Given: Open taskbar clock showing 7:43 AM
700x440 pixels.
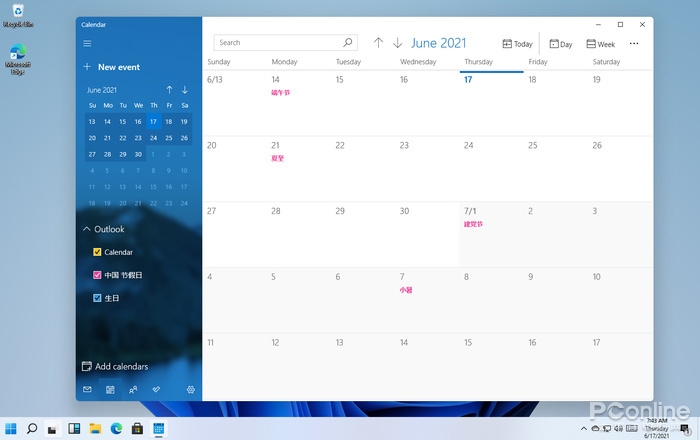Looking at the screenshot, I should click(657, 428).
